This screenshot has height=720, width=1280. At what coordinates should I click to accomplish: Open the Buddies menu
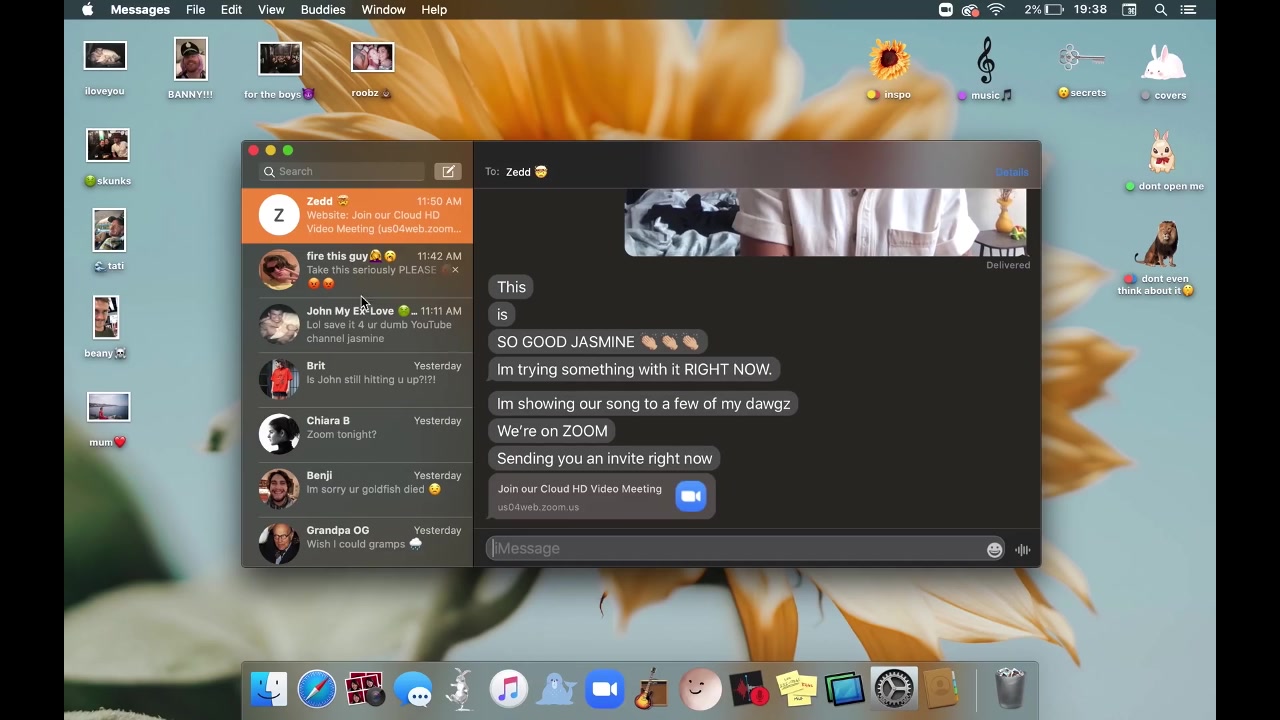click(323, 10)
